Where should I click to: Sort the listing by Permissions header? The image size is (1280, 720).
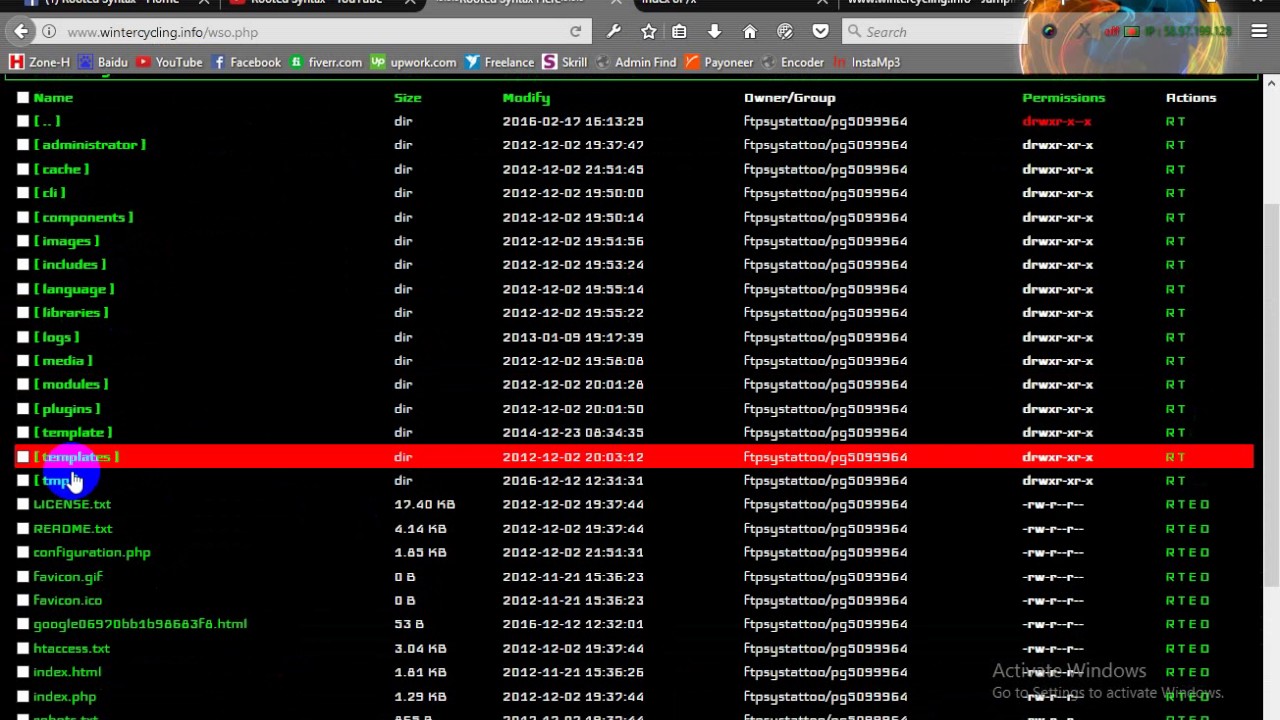click(1063, 98)
